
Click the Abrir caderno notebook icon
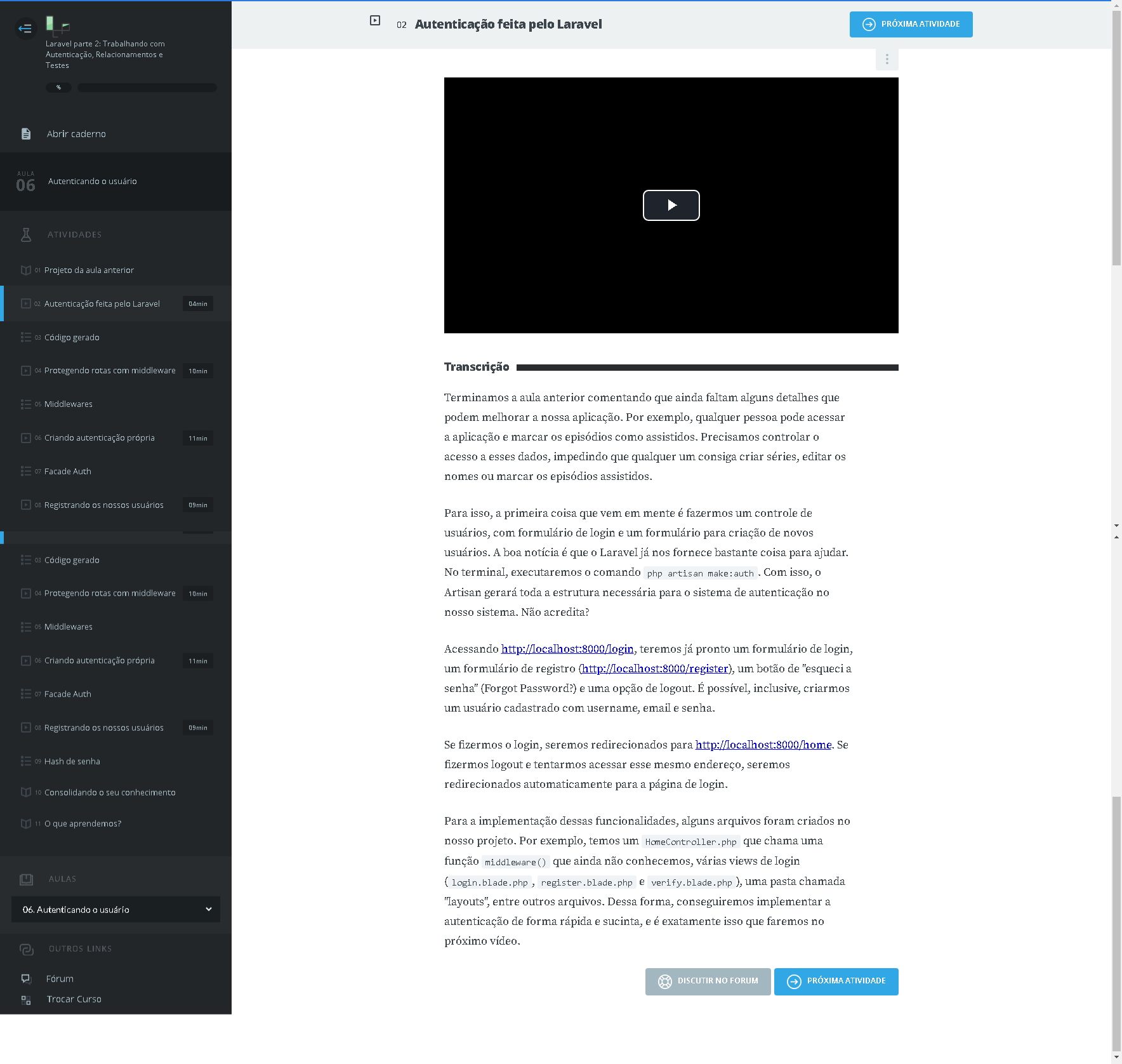26,134
